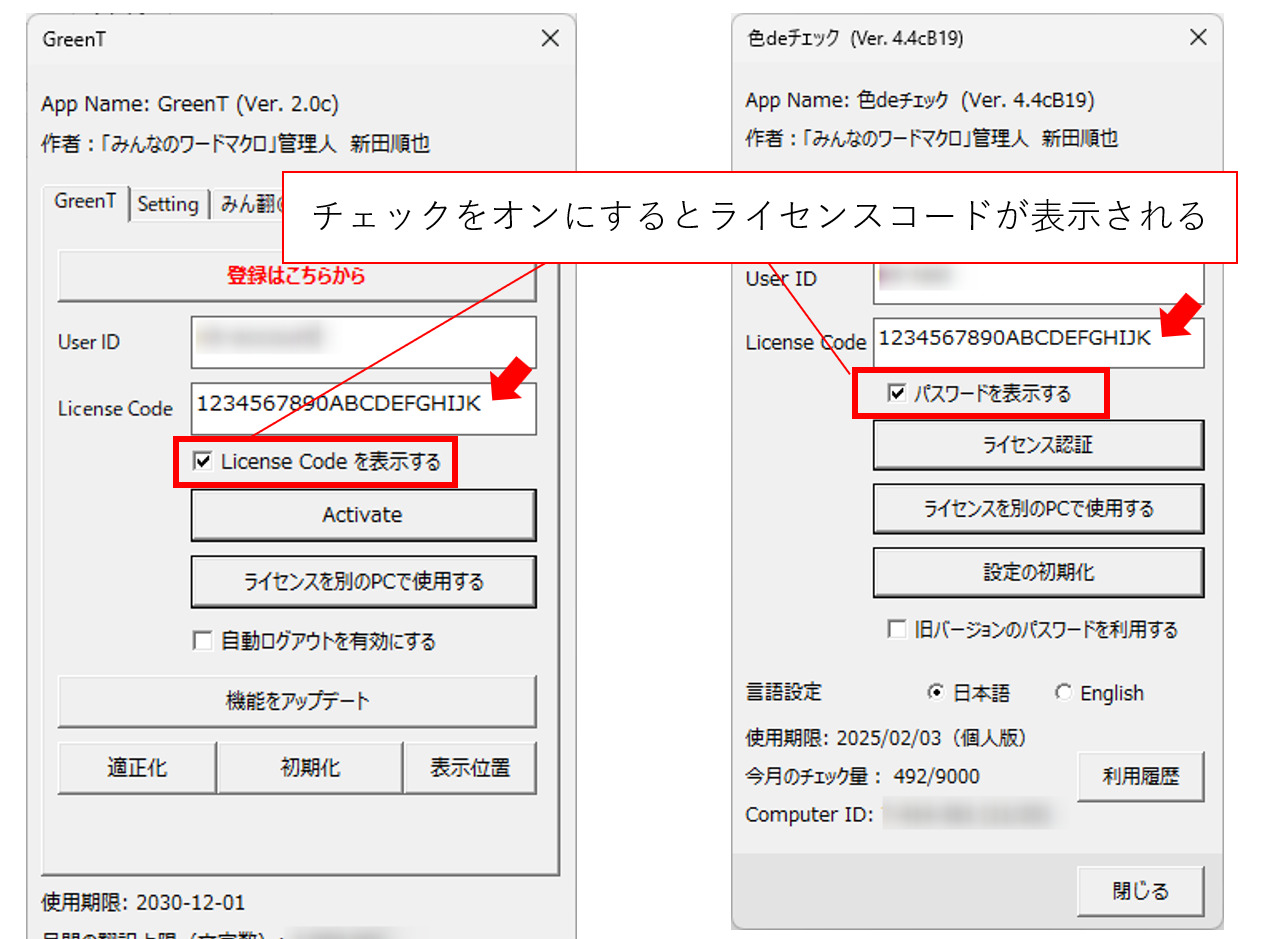Image resolution: width=1266 pixels, height=939 pixels.
Task: Enable 旧バージョンのパスワードを利用する checkbox
Action: point(897,630)
